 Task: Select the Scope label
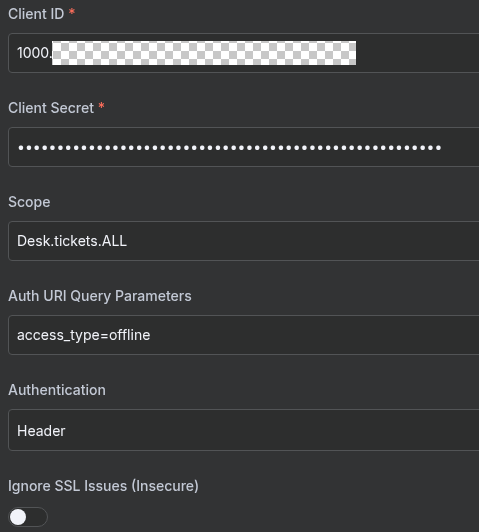[x=29, y=203]
